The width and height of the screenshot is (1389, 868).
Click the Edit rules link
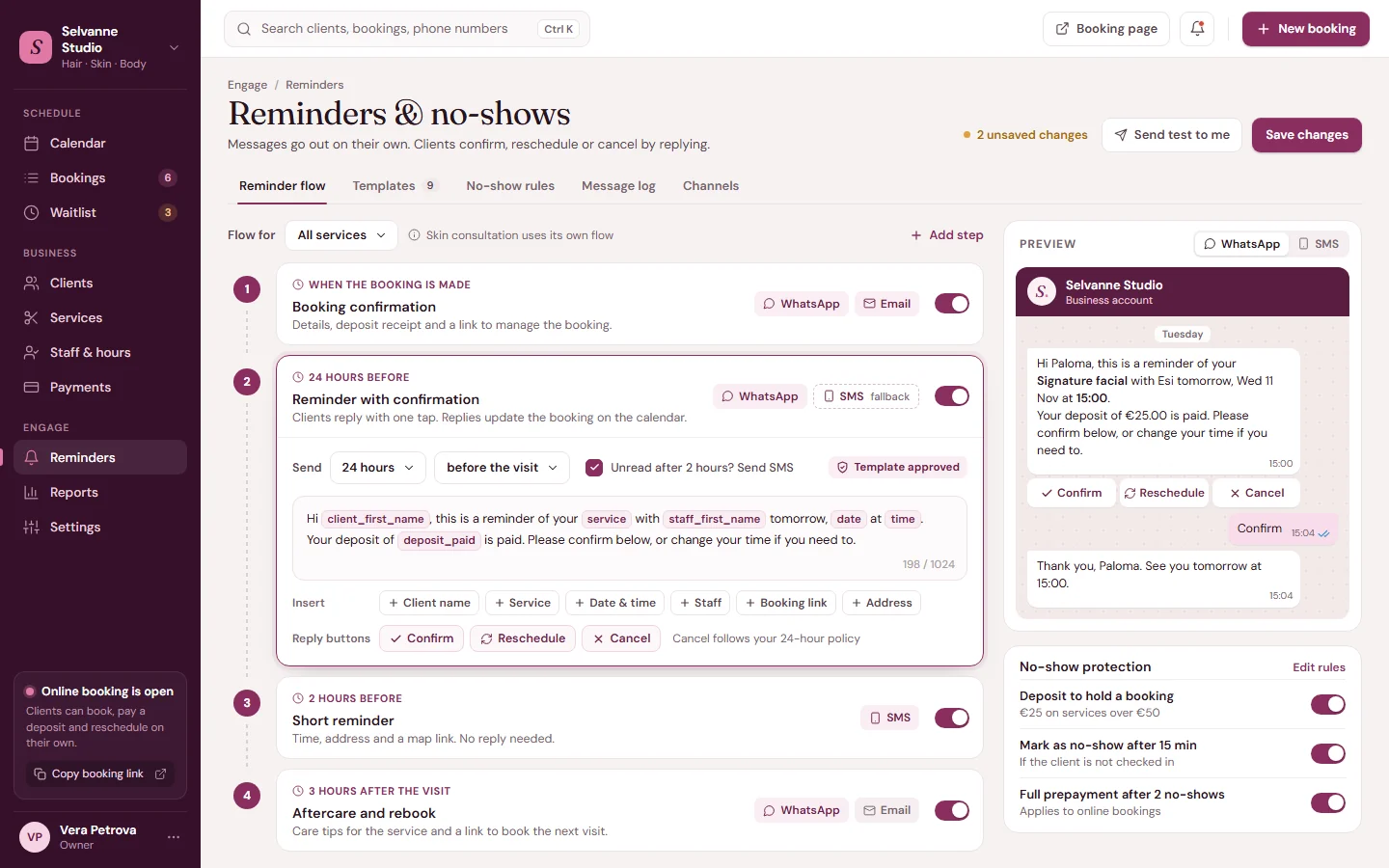click(x=1319, y=667)
